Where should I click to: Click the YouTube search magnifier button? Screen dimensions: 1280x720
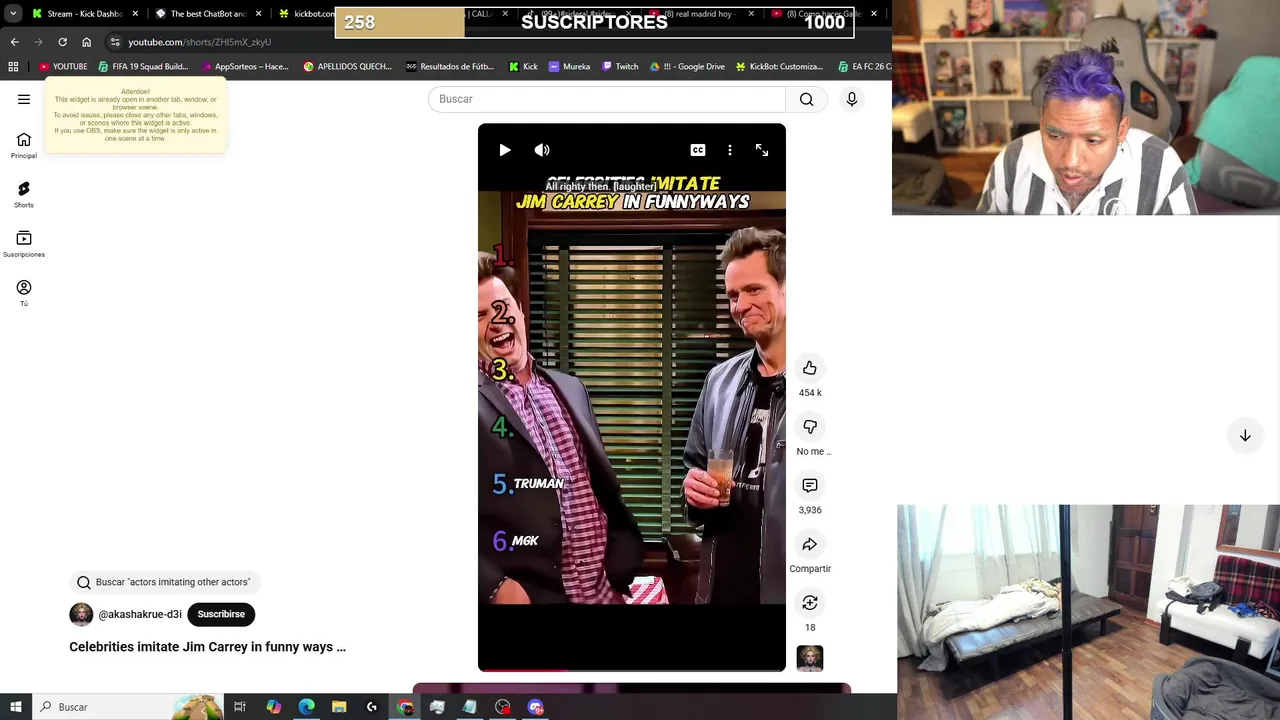807,99
